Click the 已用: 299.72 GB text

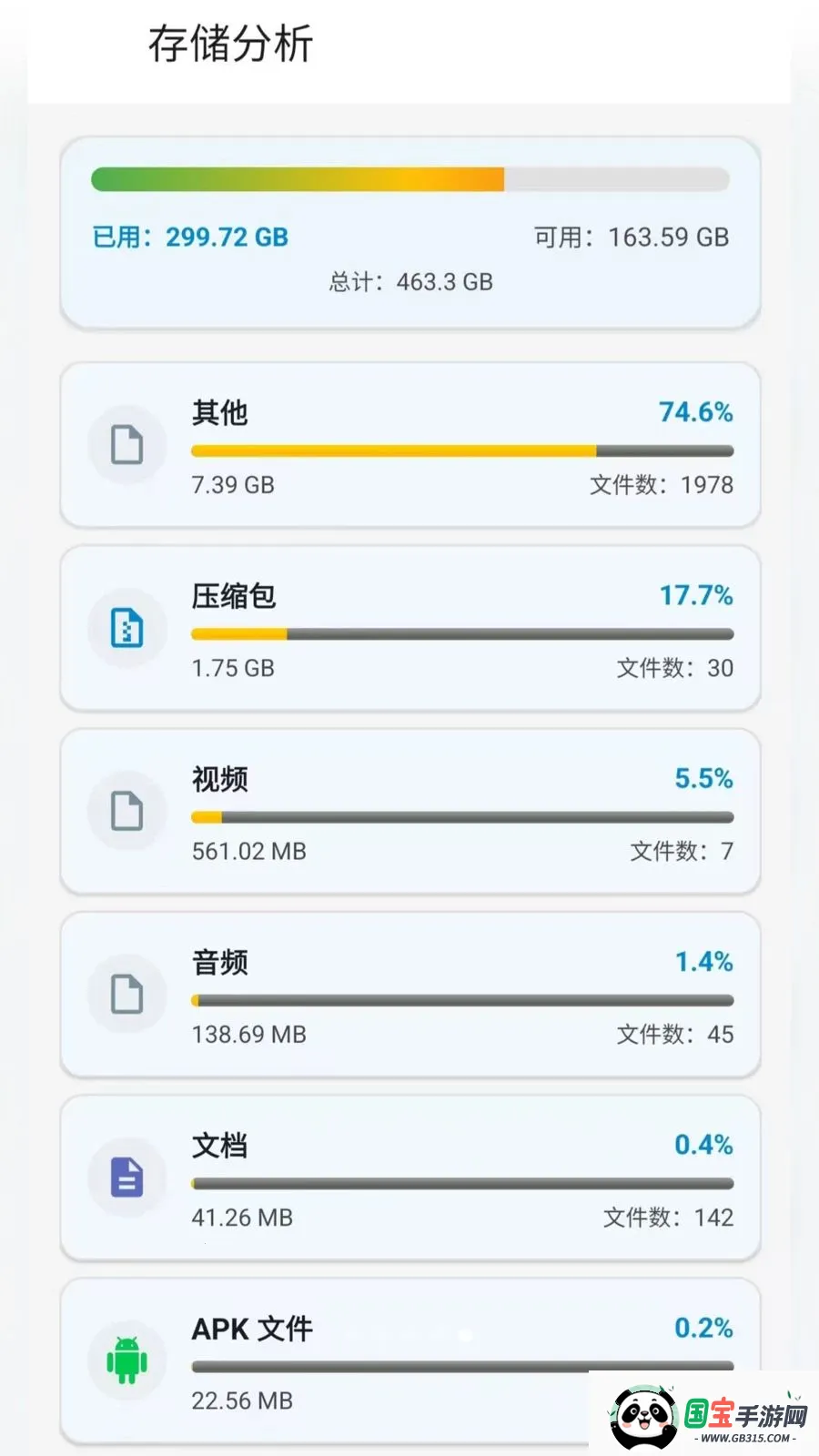pyautogui.click(x=190, y=238)
